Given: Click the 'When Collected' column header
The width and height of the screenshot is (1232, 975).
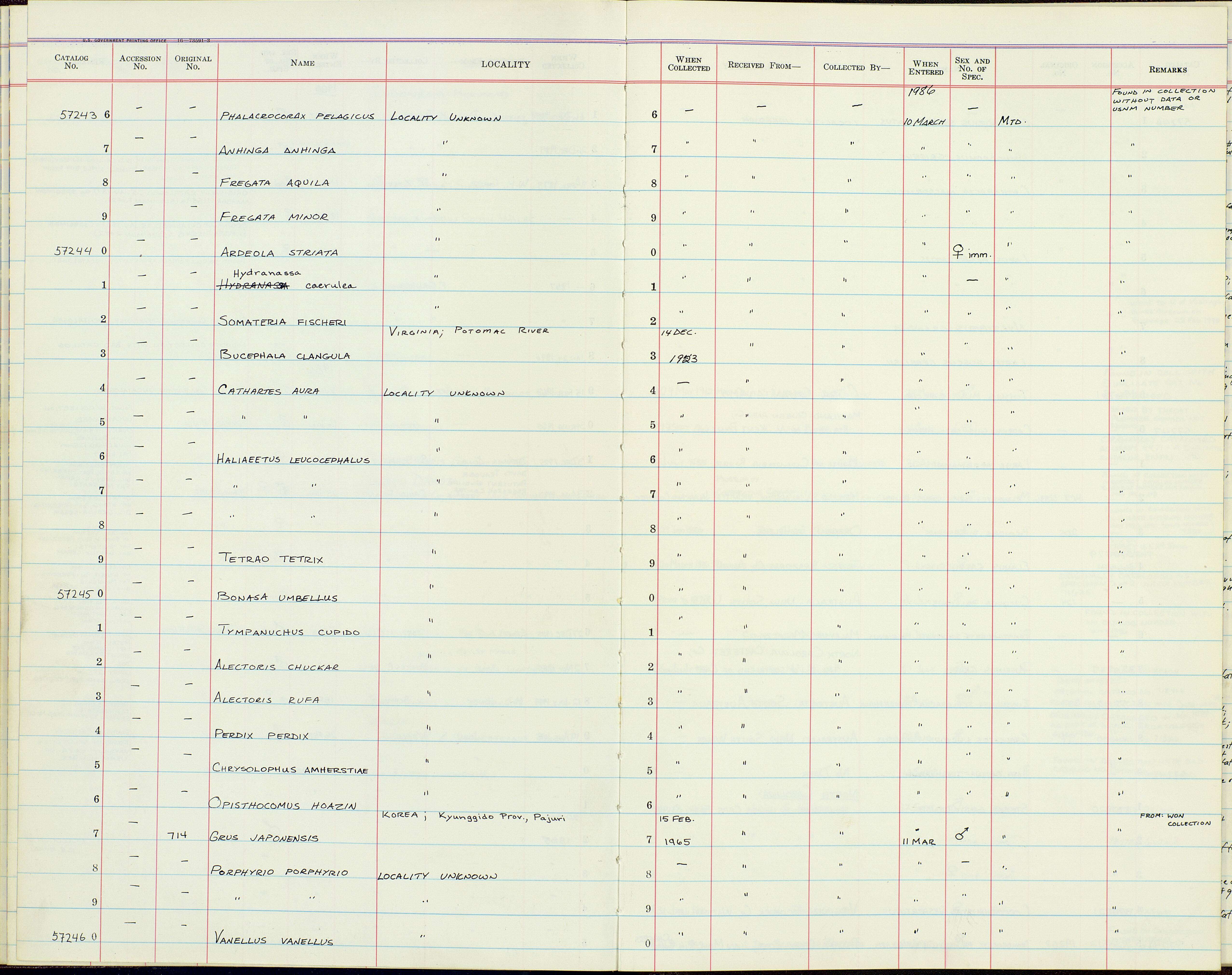Looking at the screenshot, I should tap(689, 64).
